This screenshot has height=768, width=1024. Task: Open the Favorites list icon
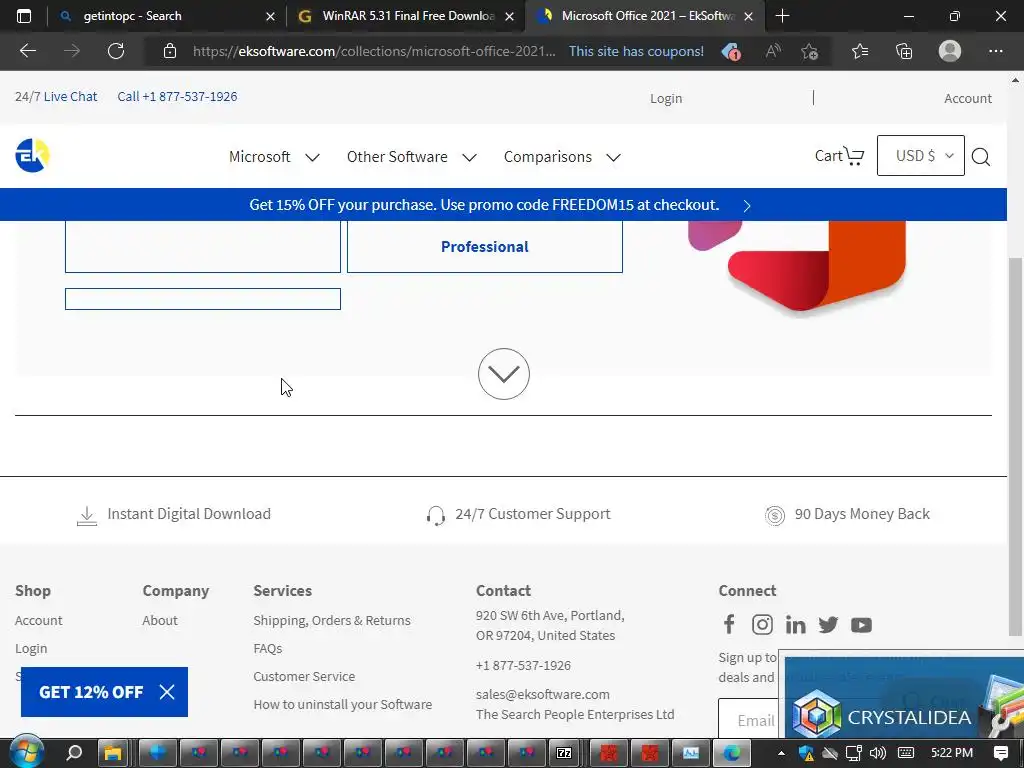tap(860, 51)
